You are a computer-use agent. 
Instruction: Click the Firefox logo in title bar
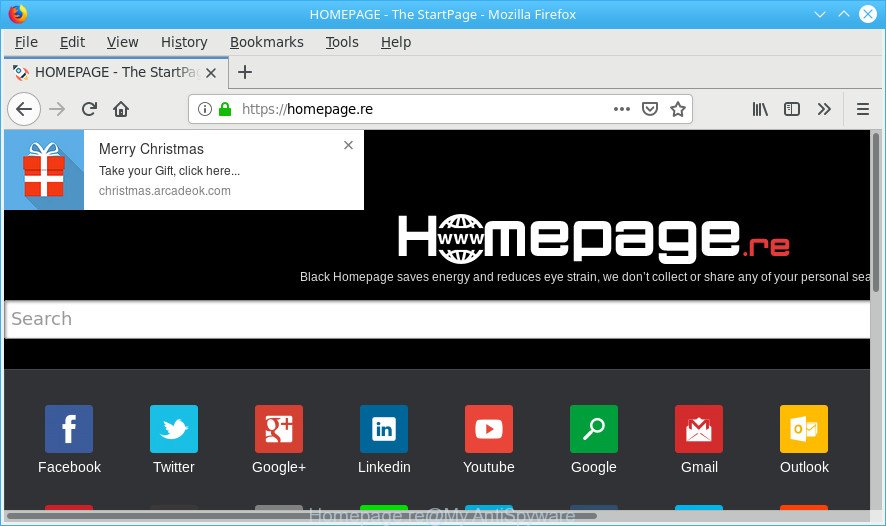pos(18,14)
